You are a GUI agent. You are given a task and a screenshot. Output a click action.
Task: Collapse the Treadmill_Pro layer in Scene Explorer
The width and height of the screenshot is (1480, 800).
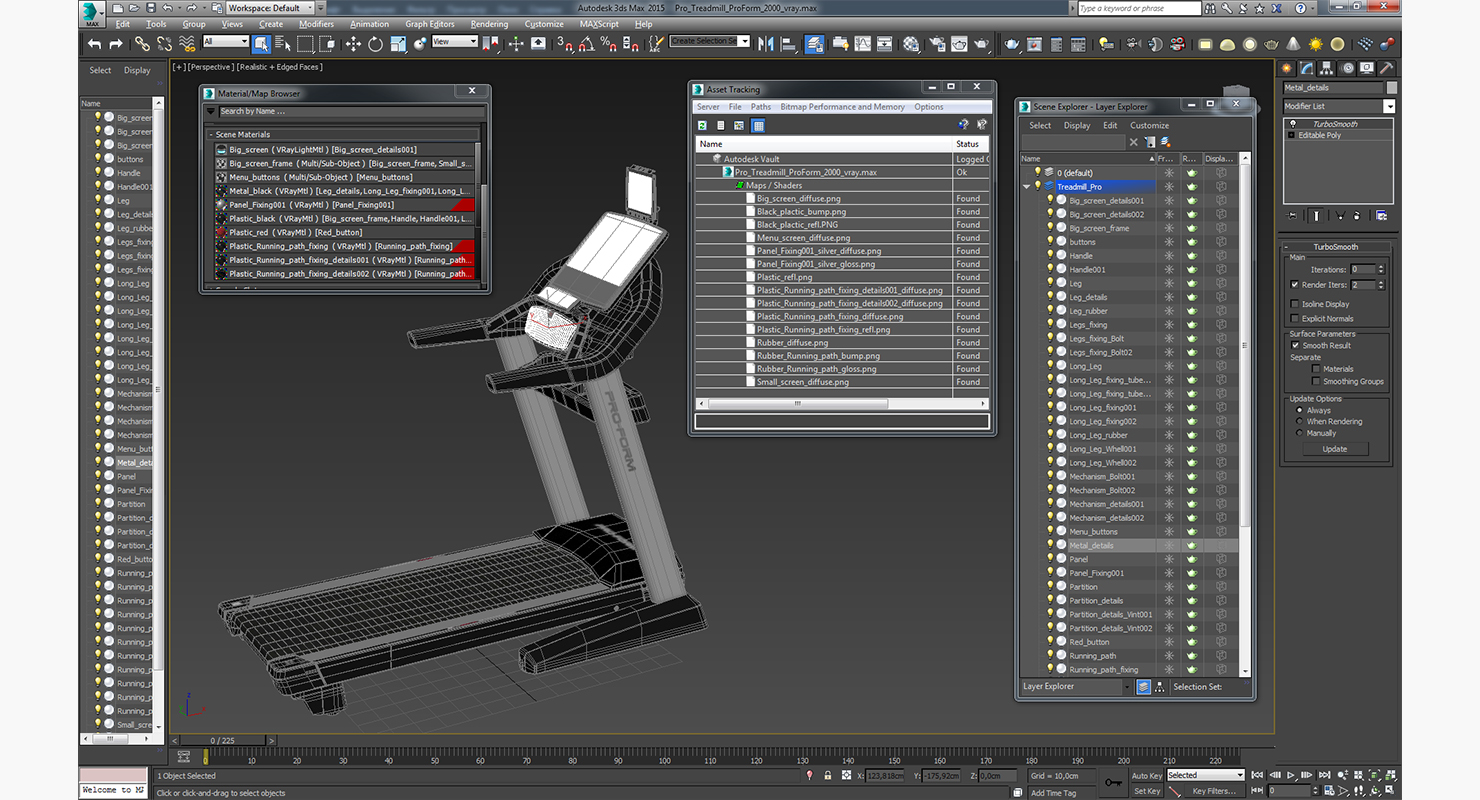click(1026, 187)
